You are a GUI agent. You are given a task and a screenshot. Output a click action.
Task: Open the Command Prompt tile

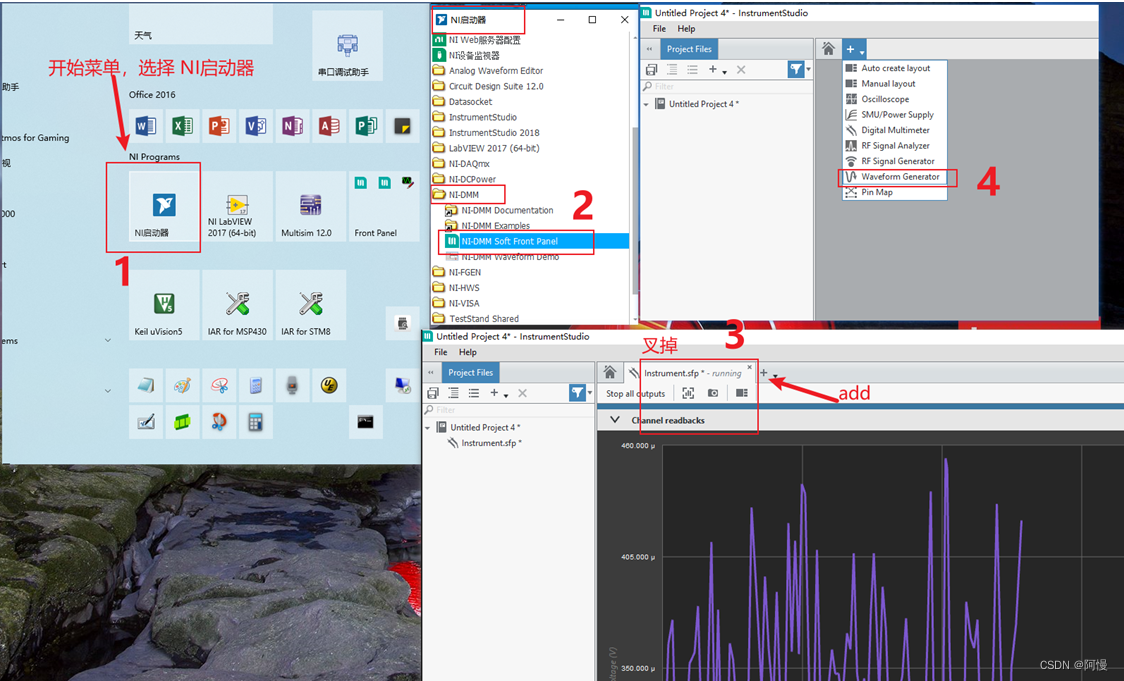(366, 422)
